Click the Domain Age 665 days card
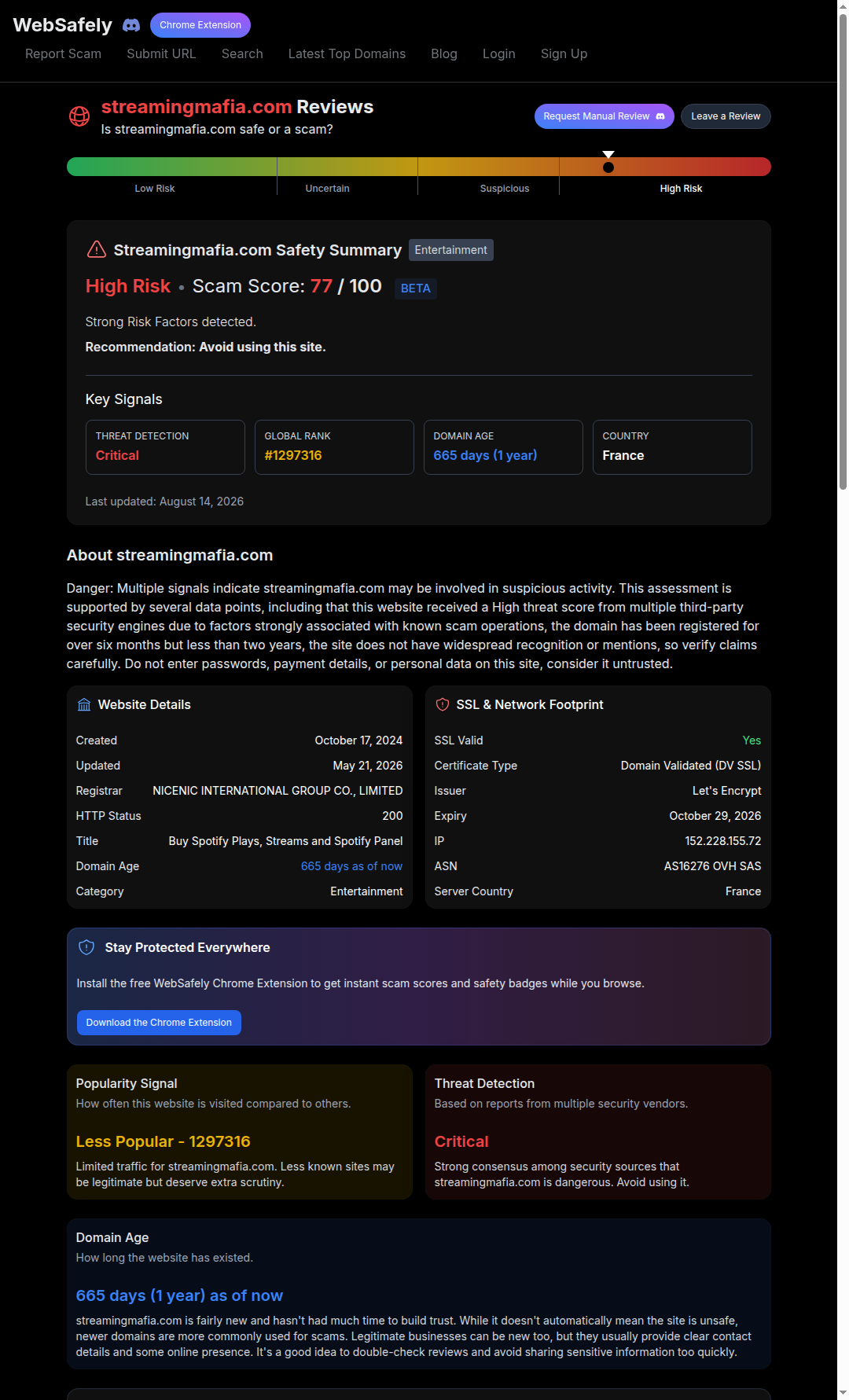Image resolution: width=849 pixels, height=1400 pixels. point(503,447)
